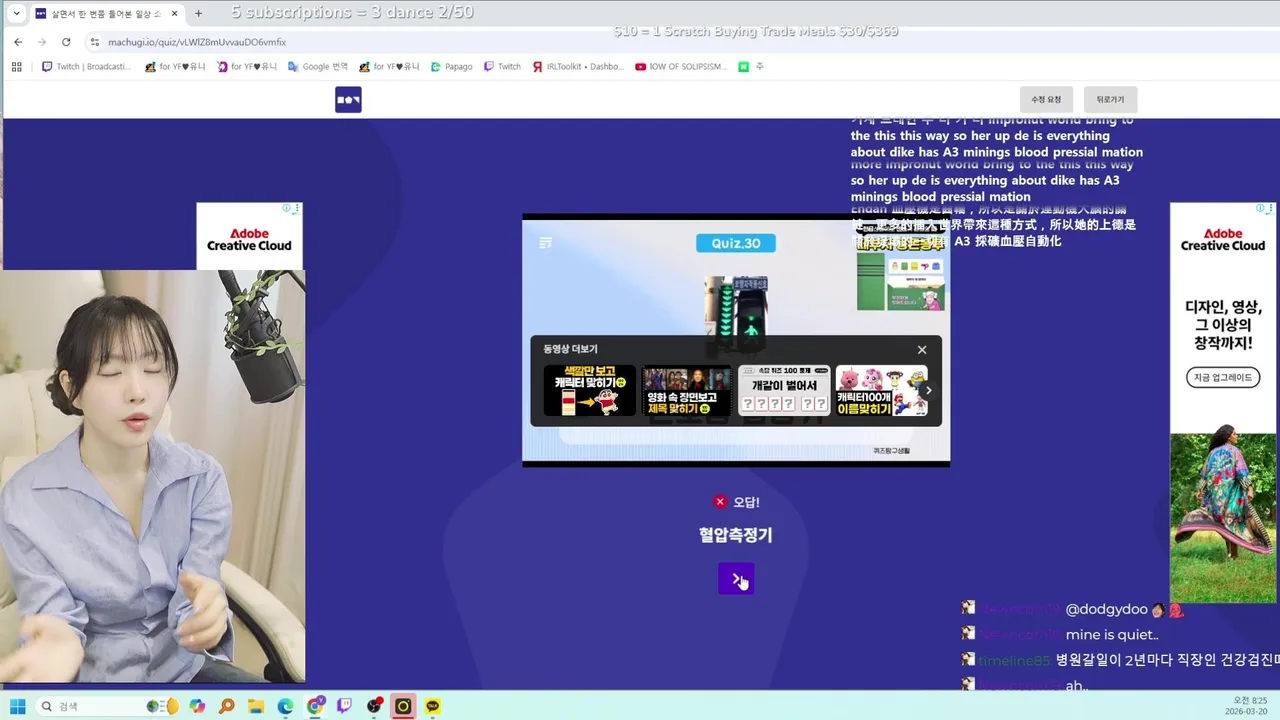Click the taskbar 검색 search box
1280x720 pixels.
pos(109,706)
